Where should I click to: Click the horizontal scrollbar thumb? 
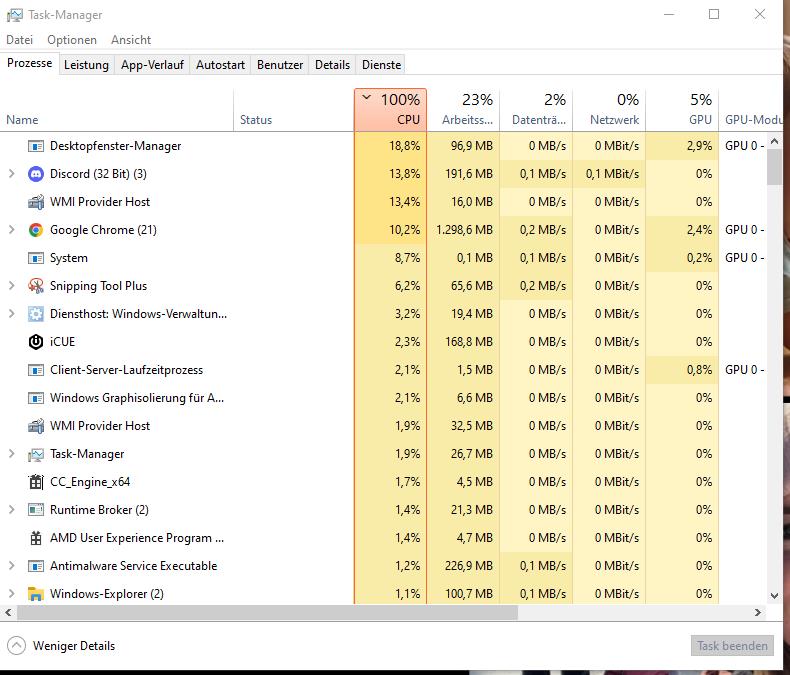(x=268, y=613)
